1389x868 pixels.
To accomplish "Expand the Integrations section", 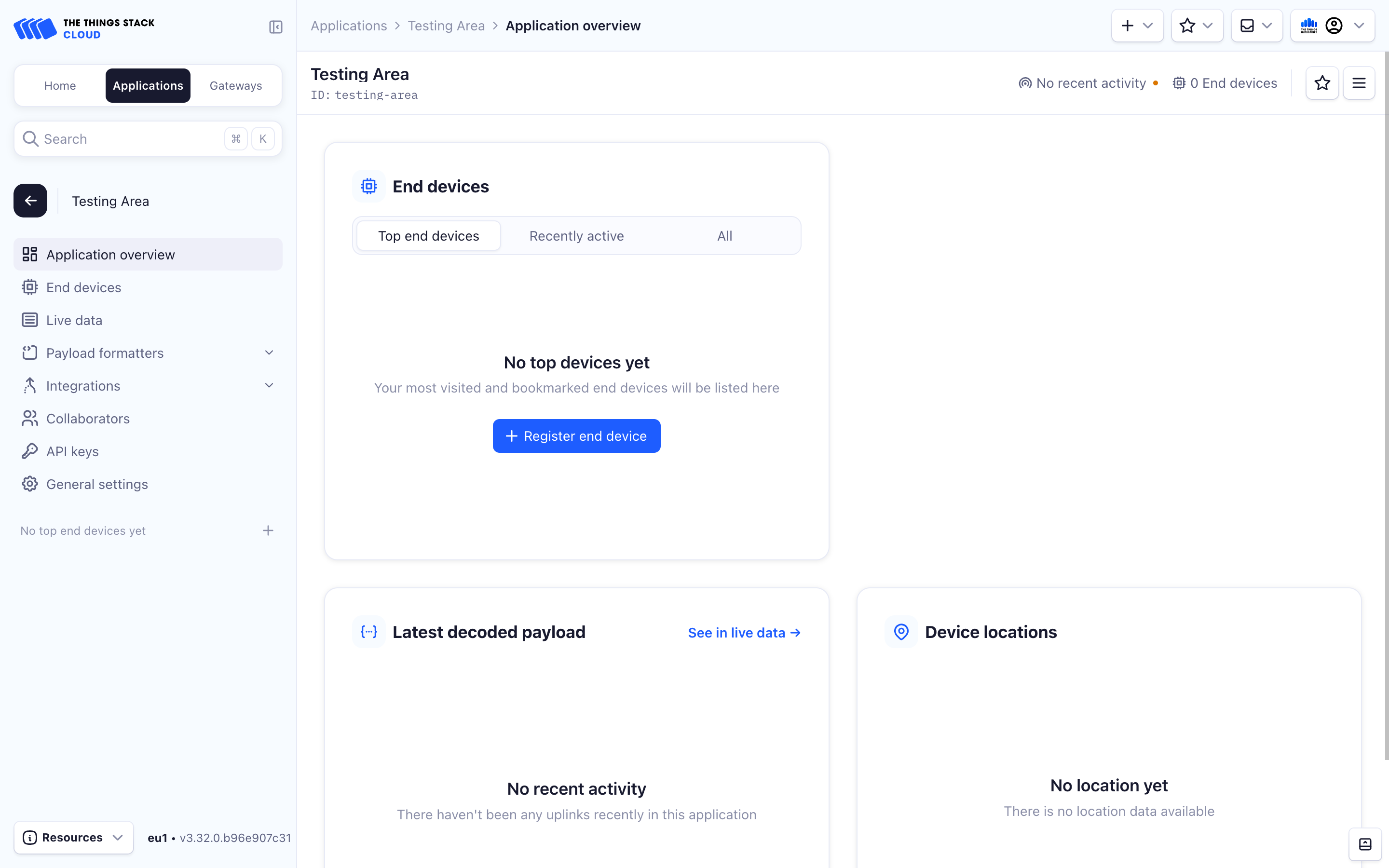I will (269, 385).
